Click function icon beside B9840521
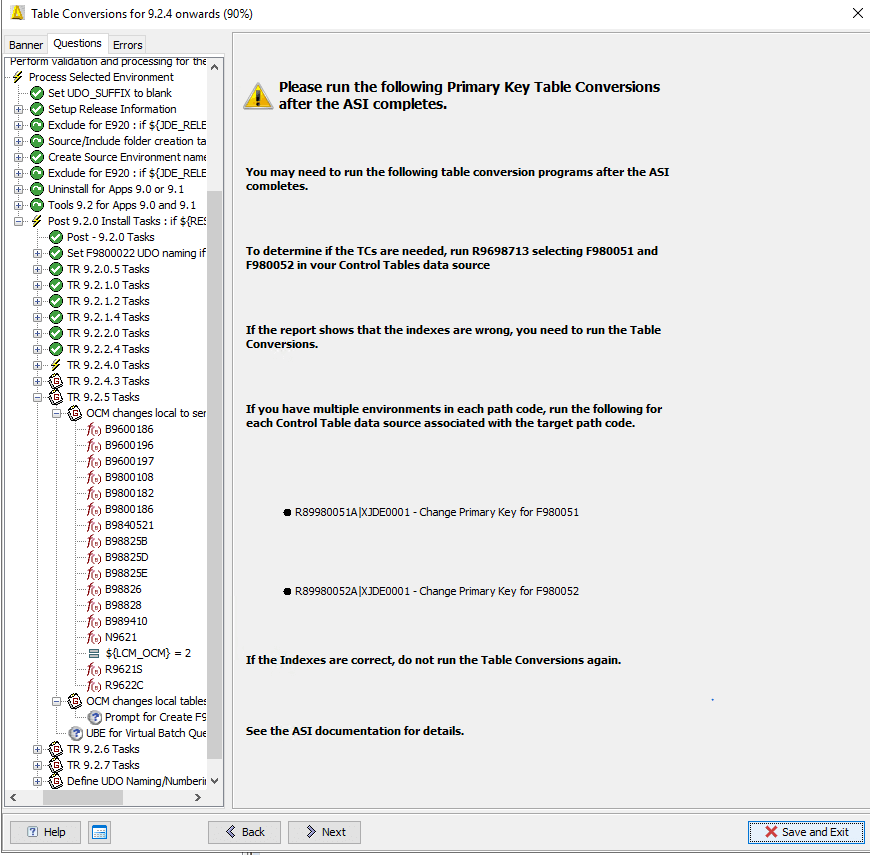870x855 pixels. 94,525
